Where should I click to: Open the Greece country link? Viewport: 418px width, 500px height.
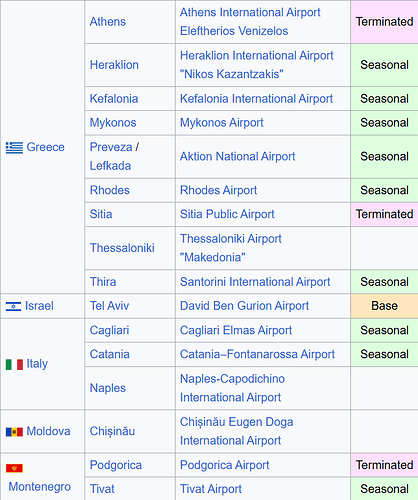(45, 147)
